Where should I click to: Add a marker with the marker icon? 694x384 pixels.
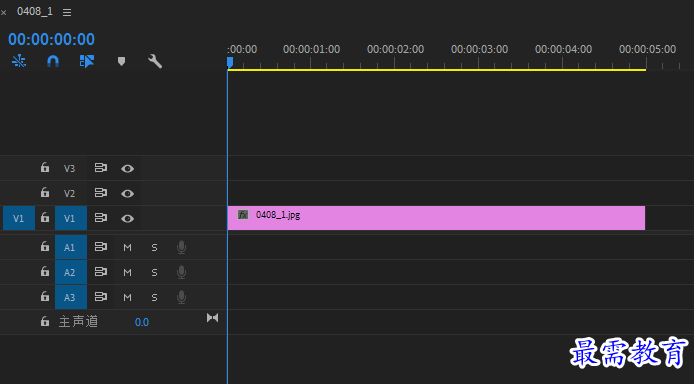[121, 61]
